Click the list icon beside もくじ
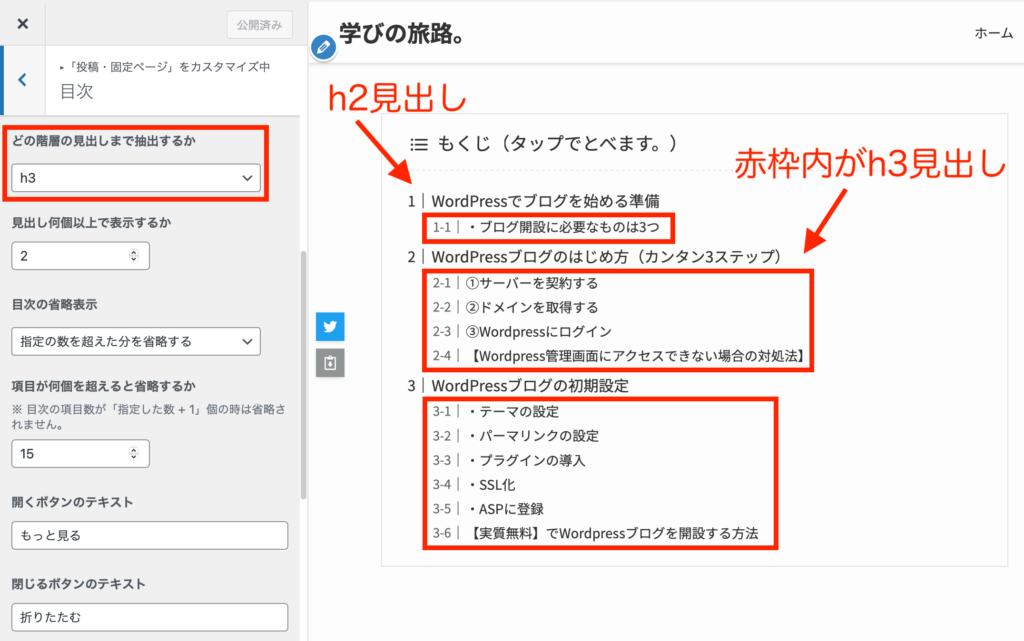The height and width of the screenshot is (641, 1024). [x=419, y=144]
